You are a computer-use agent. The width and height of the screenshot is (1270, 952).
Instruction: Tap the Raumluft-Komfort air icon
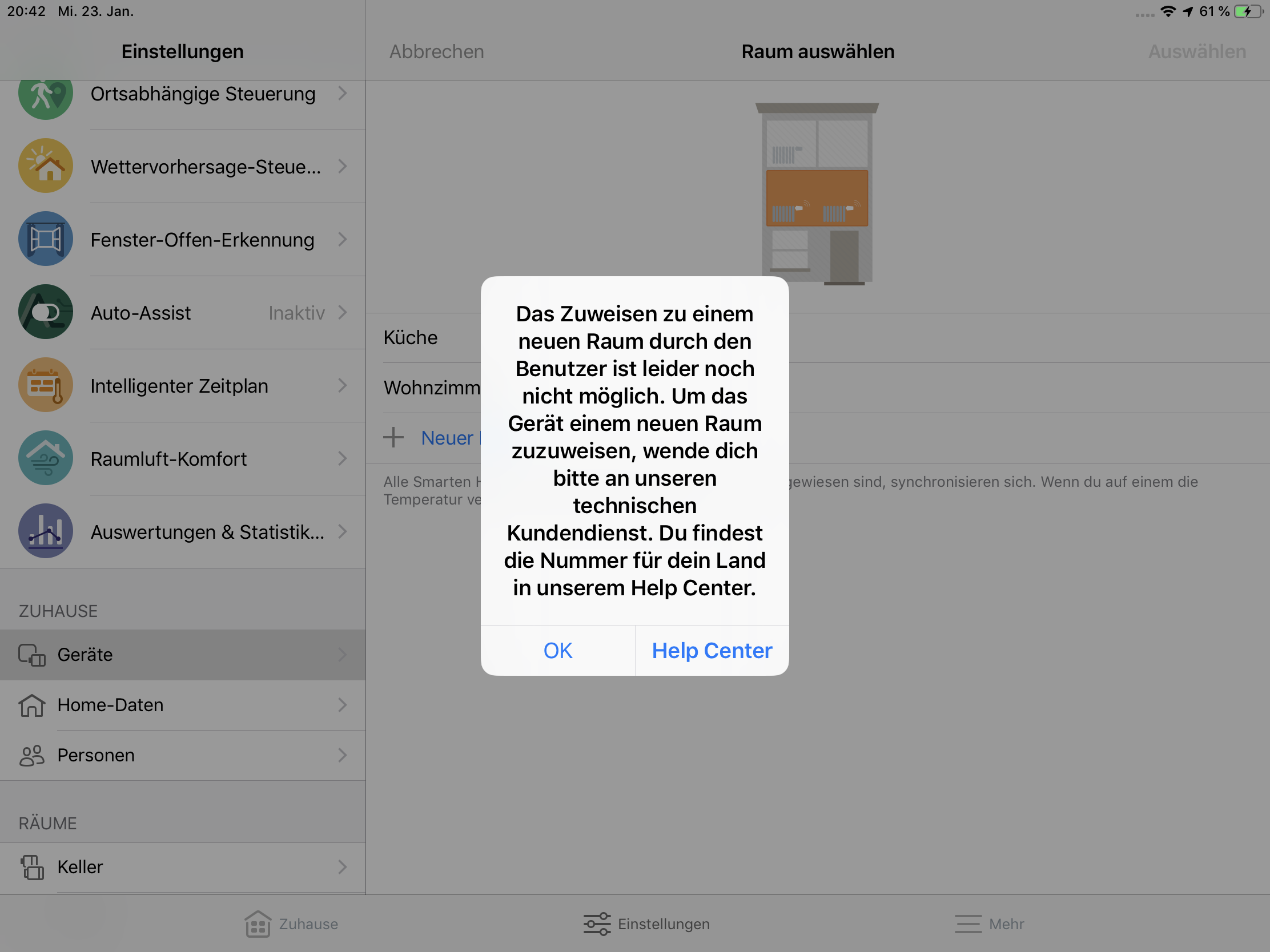pos(45,458)
